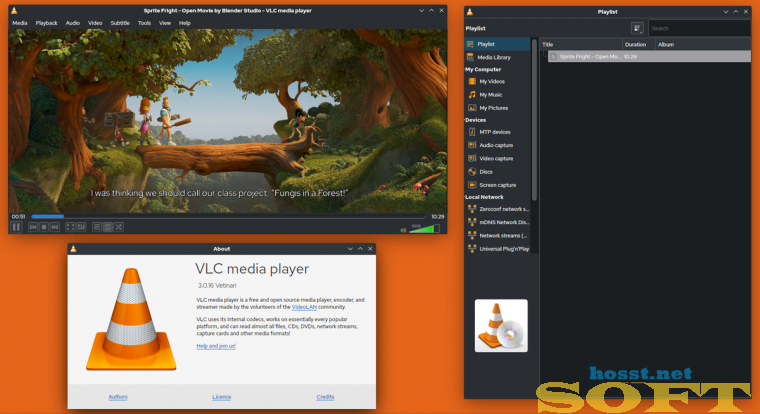Open the Video menu
The image size is (760, 414).
[x=95, y=23]
